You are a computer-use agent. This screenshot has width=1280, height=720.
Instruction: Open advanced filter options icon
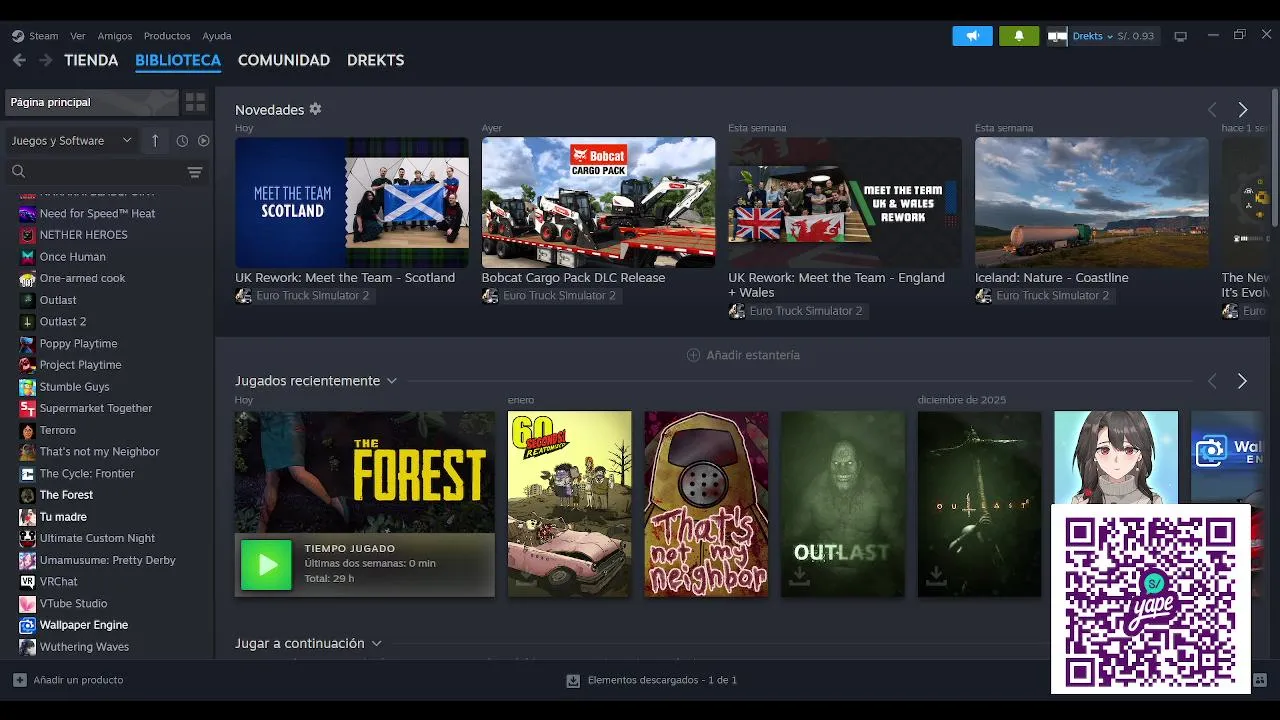195,172
